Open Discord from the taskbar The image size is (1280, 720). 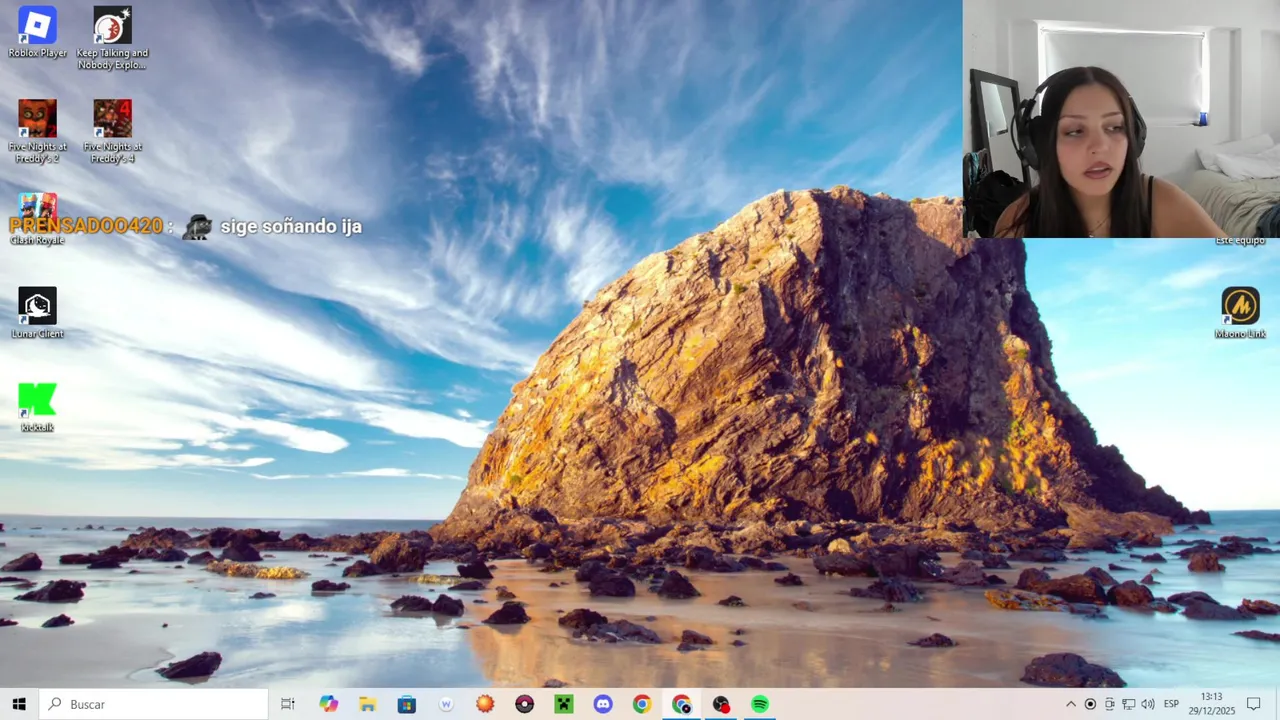pyautogui.click(x=603, y=704)
